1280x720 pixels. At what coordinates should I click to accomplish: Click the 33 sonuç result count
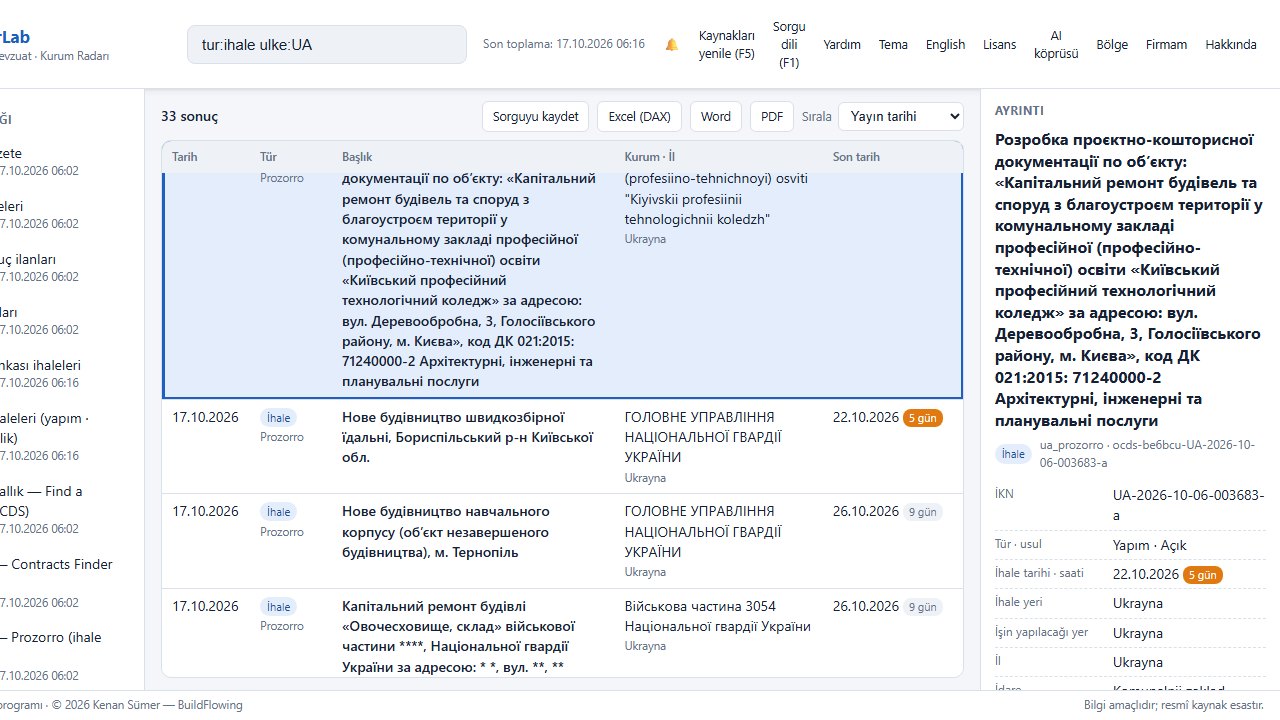190,117
